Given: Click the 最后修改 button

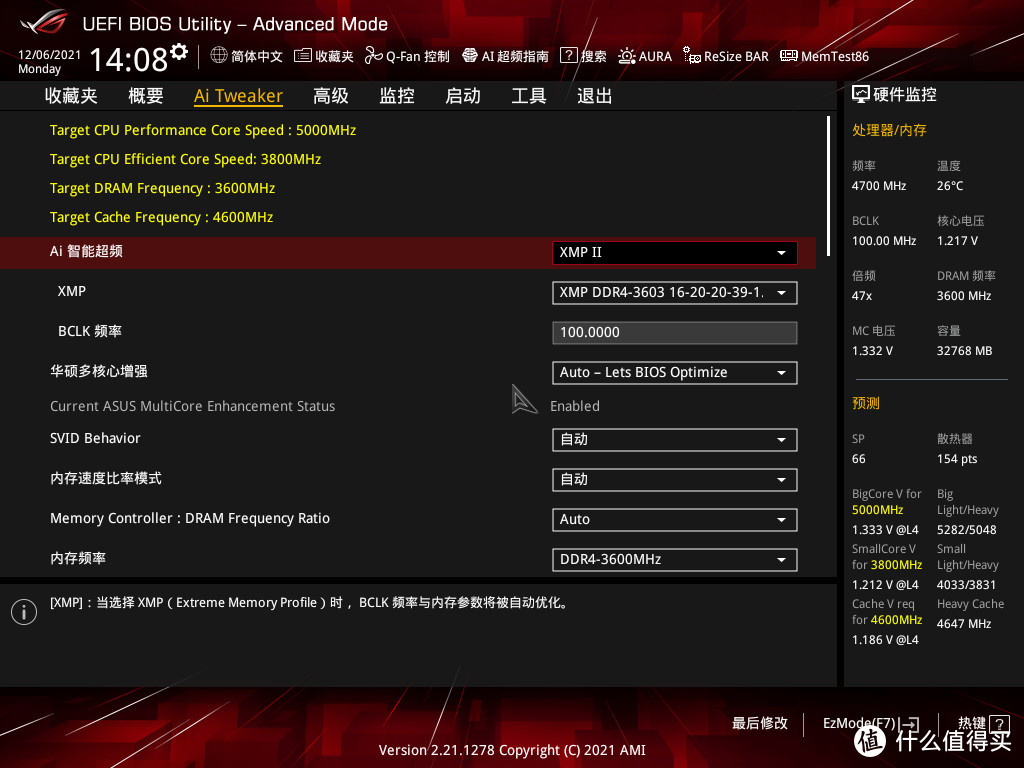Looking at the screenshot, I should pos(760,723).
